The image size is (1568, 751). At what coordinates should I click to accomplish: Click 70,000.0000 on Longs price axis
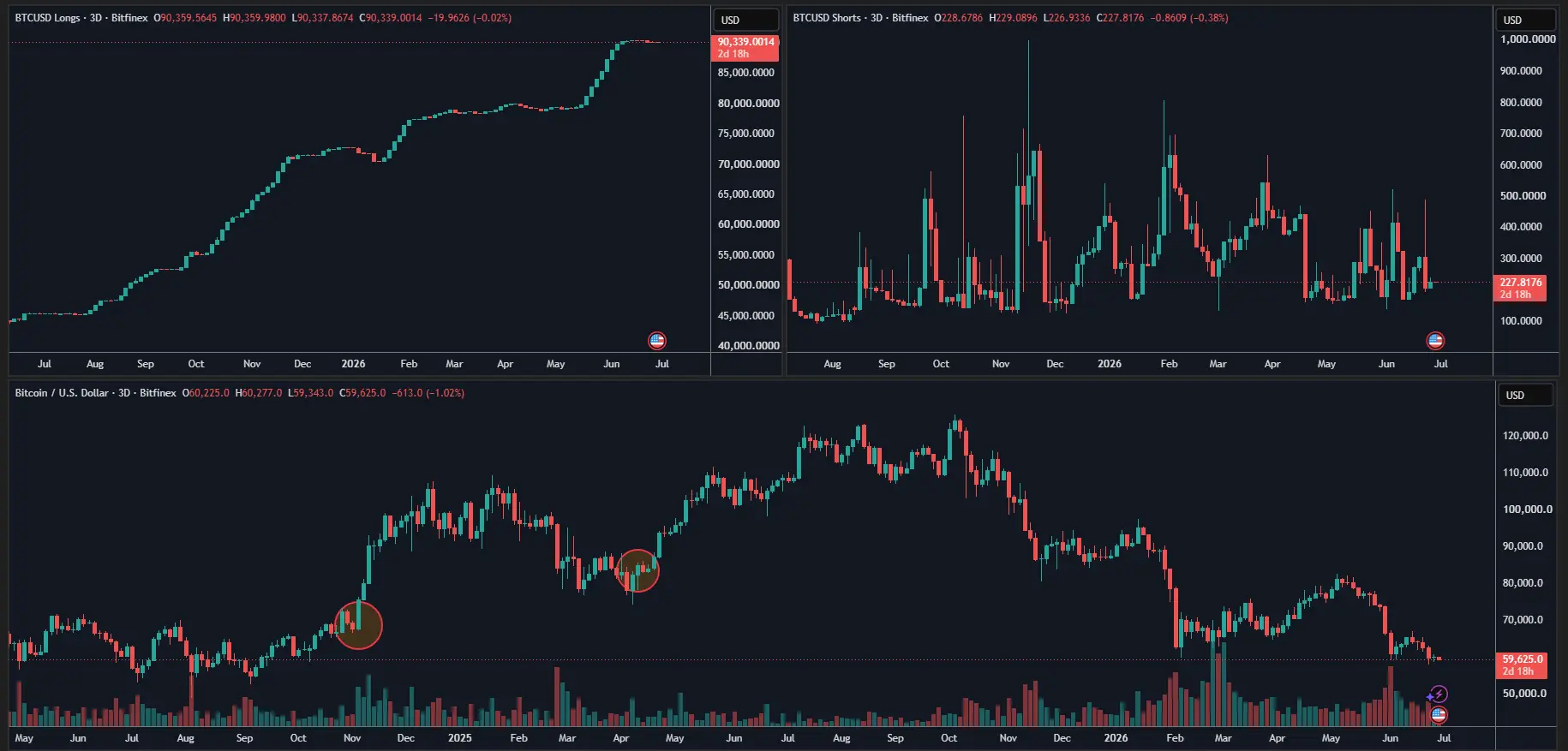(x=748, y=164)
